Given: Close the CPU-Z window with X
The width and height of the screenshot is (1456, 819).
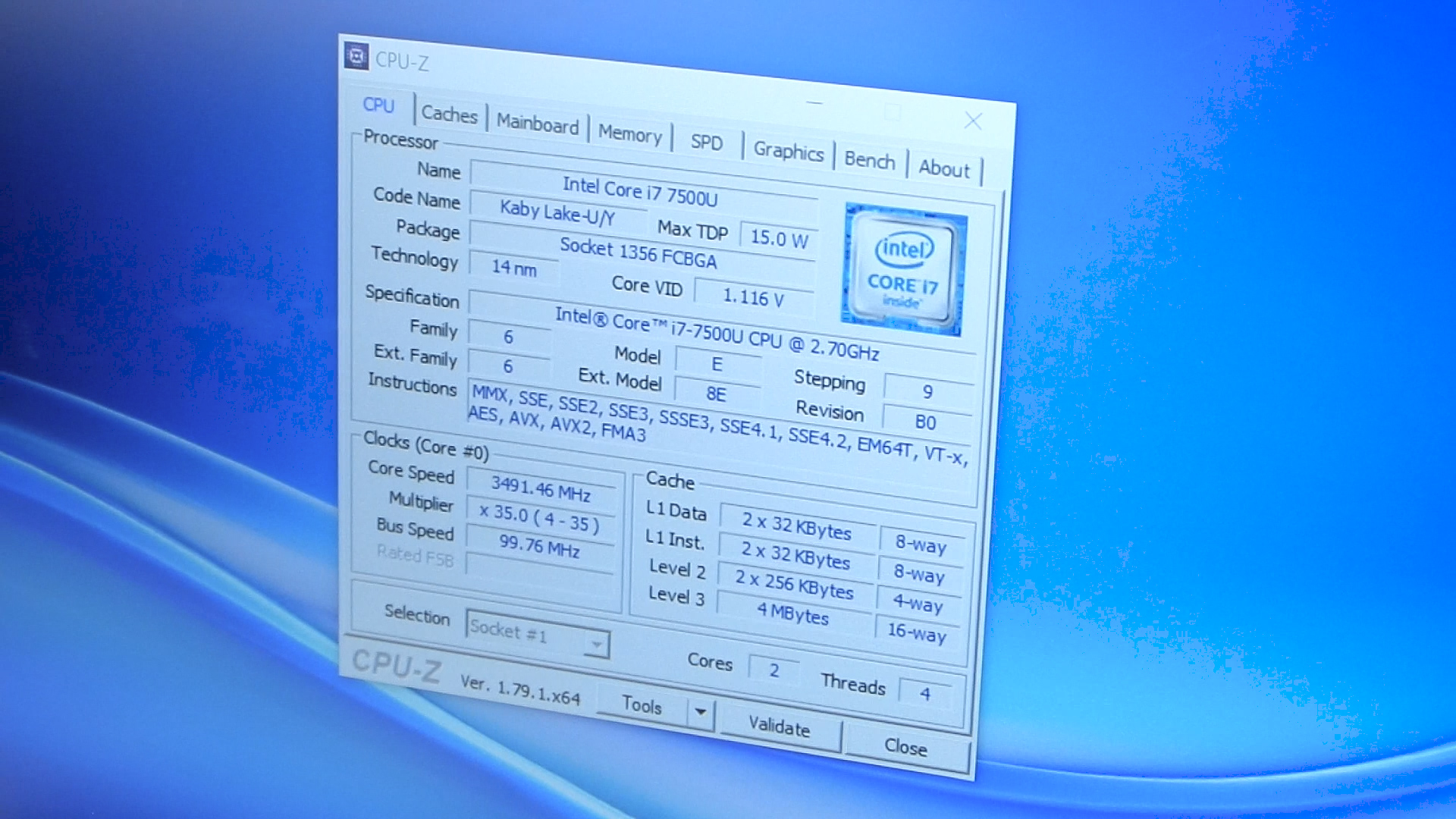Looking at the screenshot, I should click(974, 121).
